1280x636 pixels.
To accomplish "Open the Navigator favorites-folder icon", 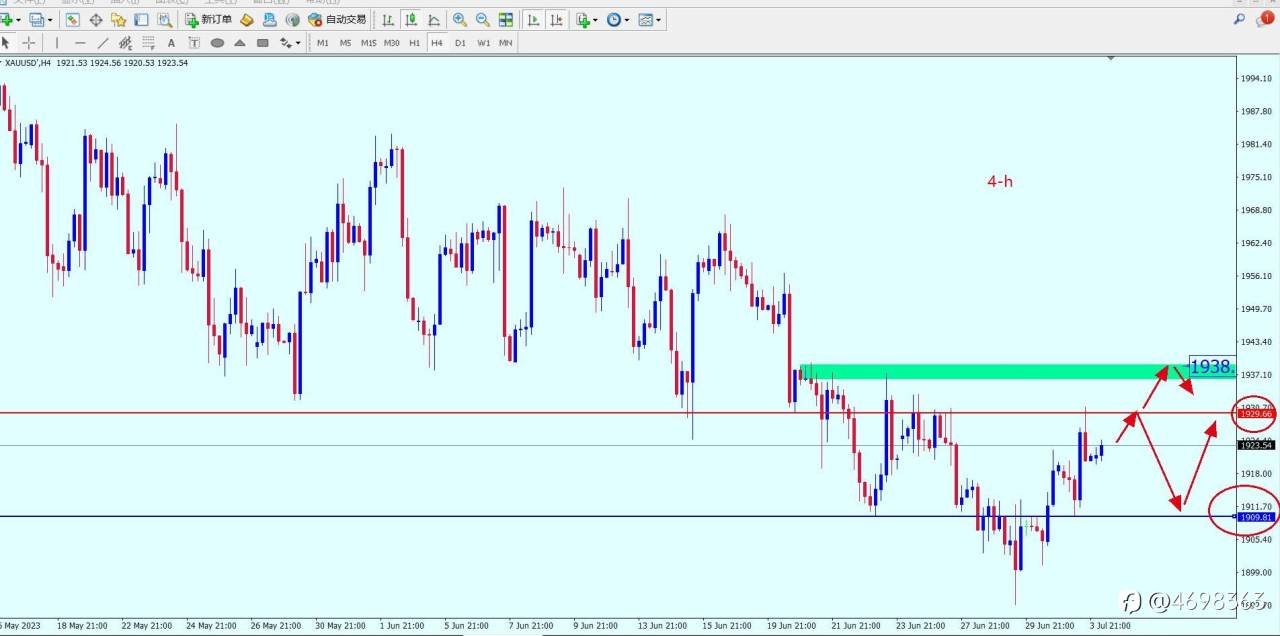I will coord(118,19).
